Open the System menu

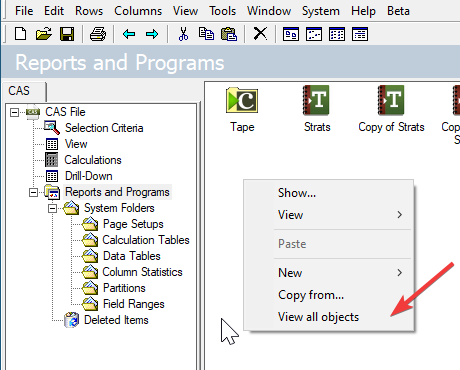(x=321, y=11)
